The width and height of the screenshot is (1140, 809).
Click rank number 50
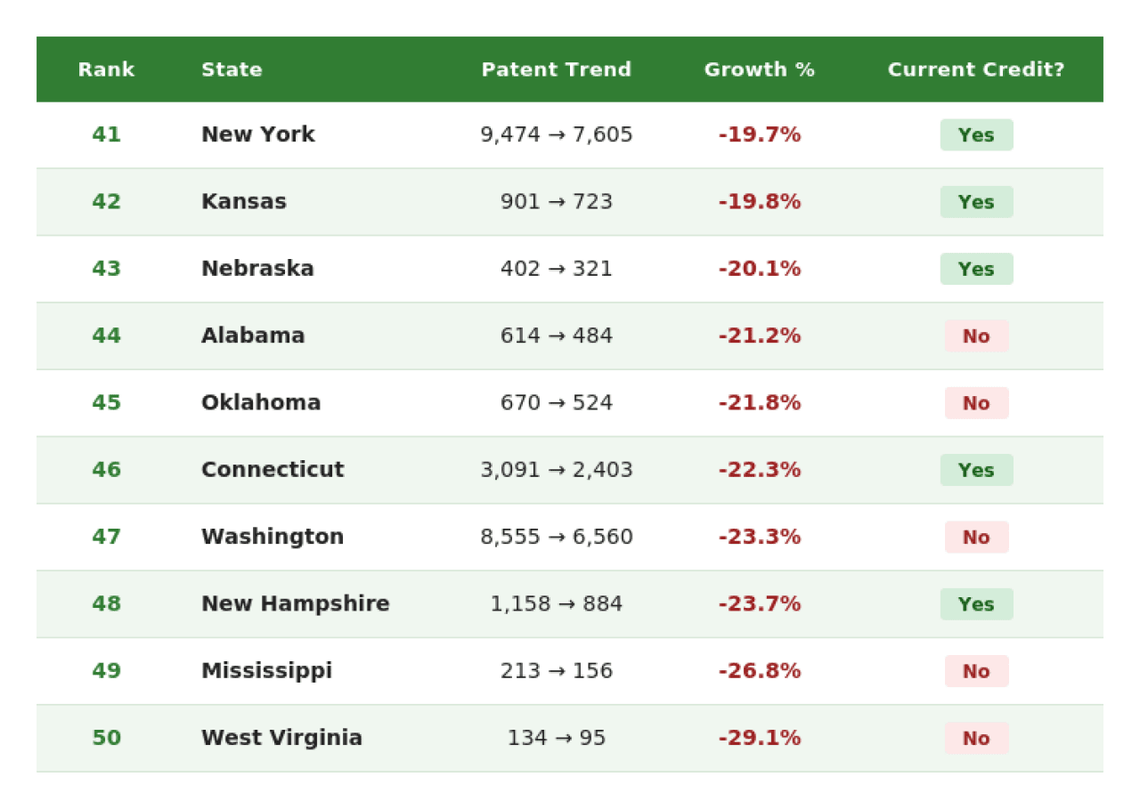click(106, 738)
